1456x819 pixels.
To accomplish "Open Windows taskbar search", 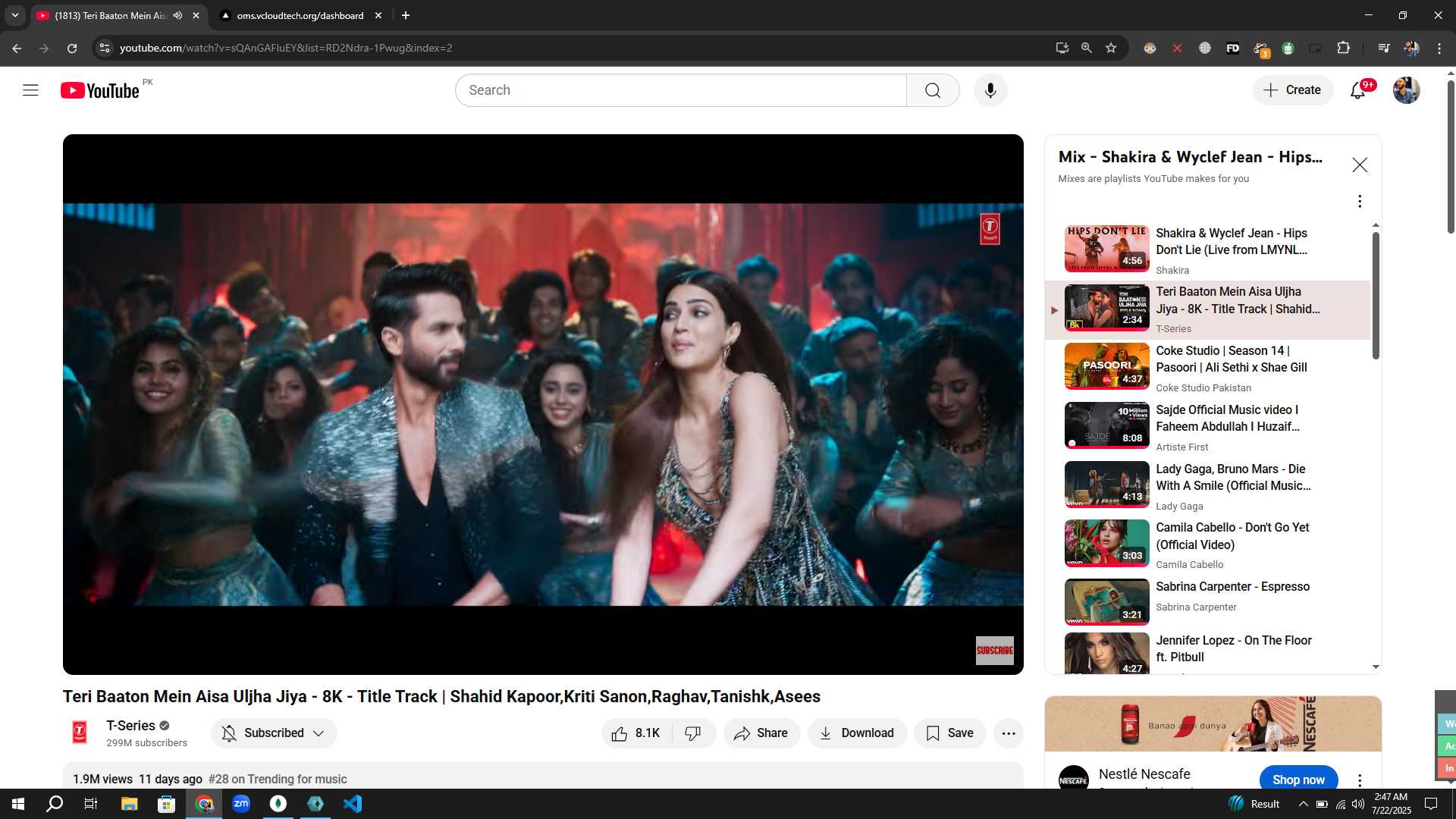I will coord(55,804).
